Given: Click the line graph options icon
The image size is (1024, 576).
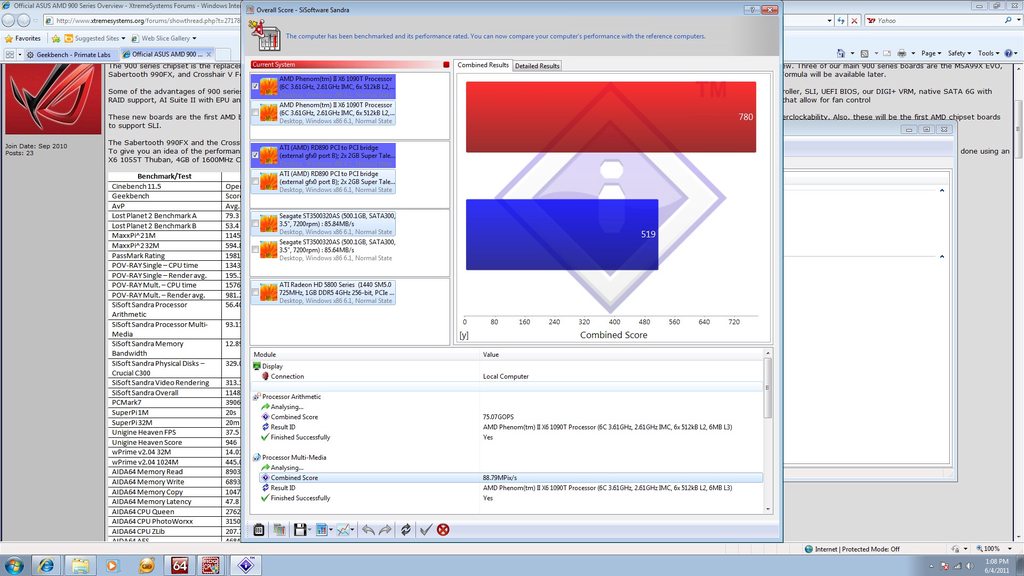Looking at the screenshot, I should click(x=343, y=530).
